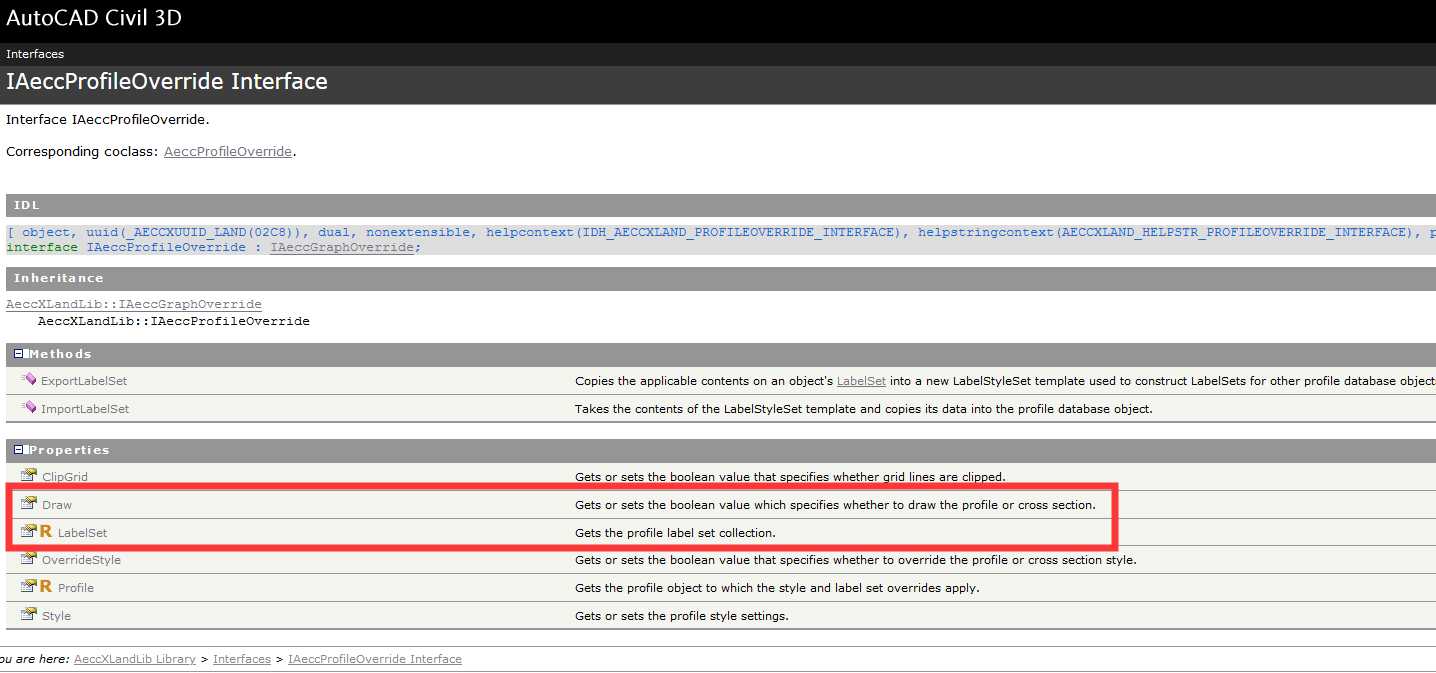Click the IAeccProfileOverride Interface page title
This screenshot has height=673, width=1436.
point(167,81)
